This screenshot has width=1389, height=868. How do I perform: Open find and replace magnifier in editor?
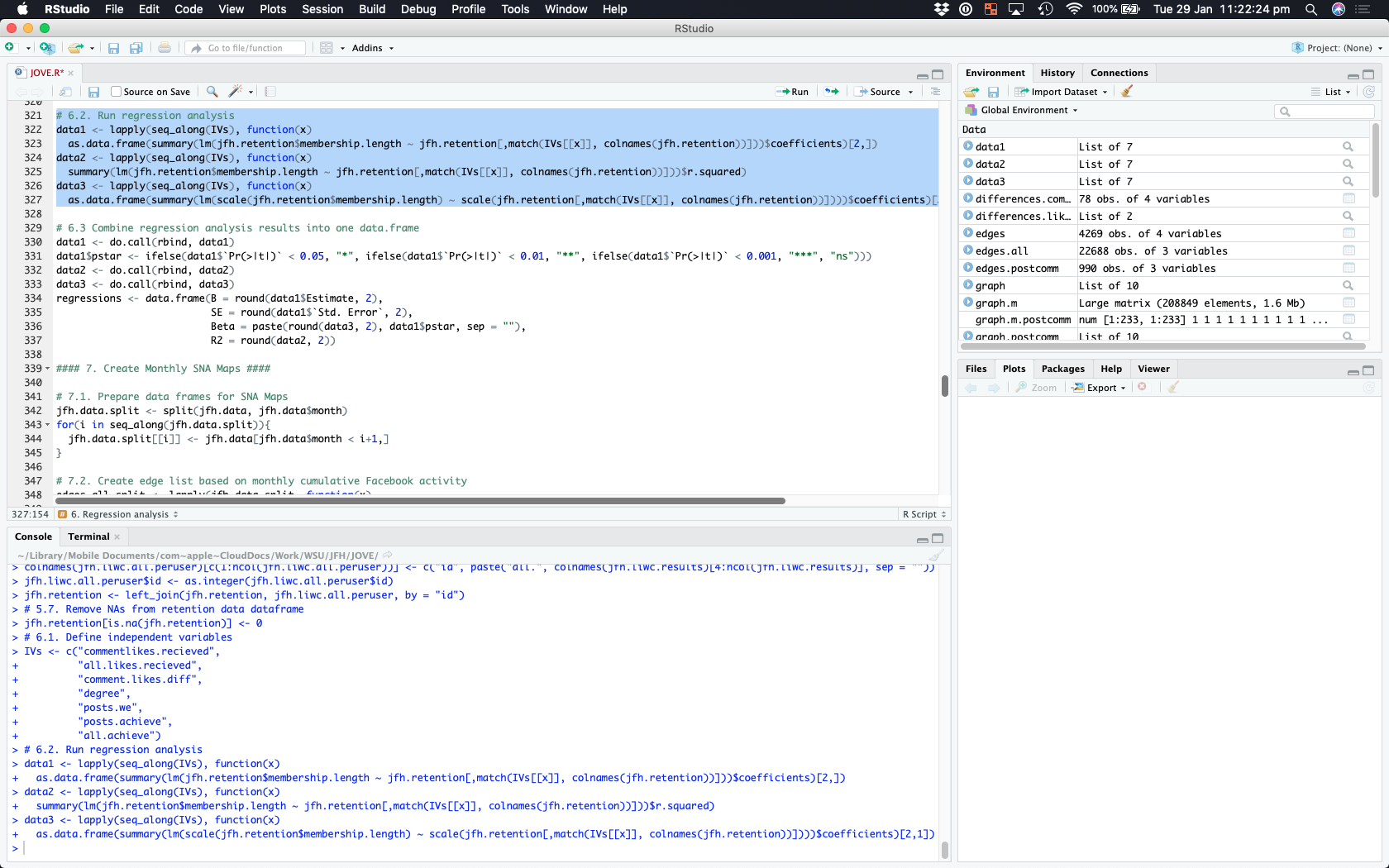pos(212,92)
